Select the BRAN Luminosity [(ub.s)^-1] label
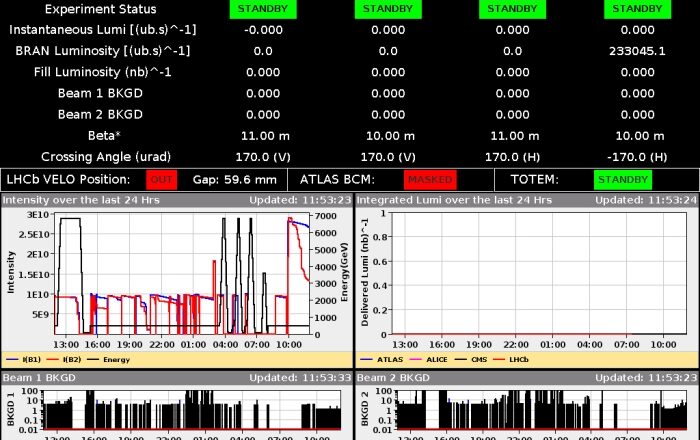This screenshot has width=700, height=440. tap(103, 51)
